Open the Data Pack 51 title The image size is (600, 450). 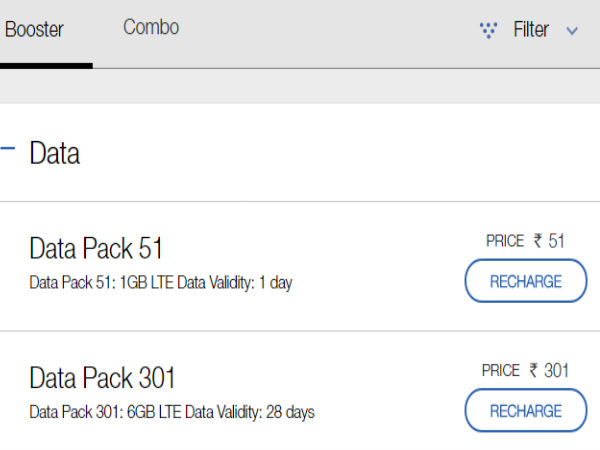(96, 249)
